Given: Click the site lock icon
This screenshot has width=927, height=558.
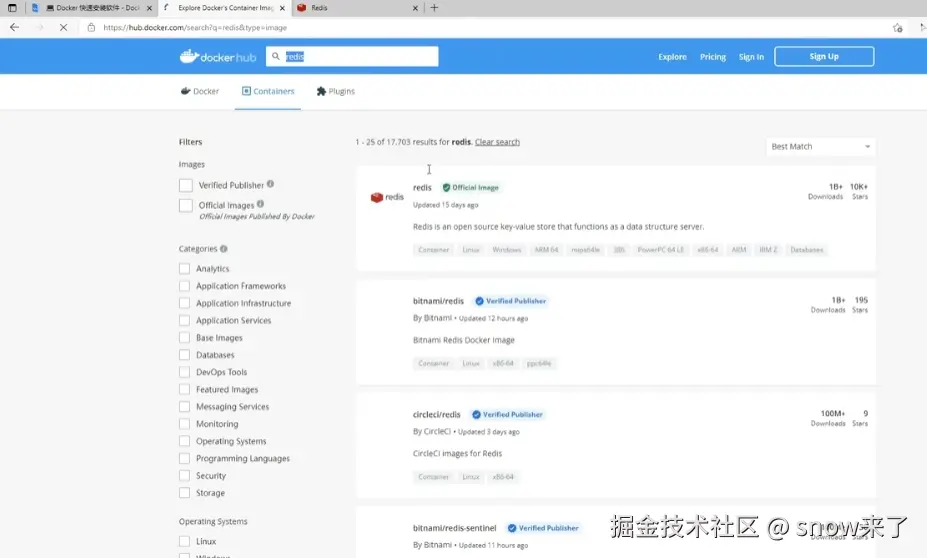Looking at the screenshot, I should (91, 27).
